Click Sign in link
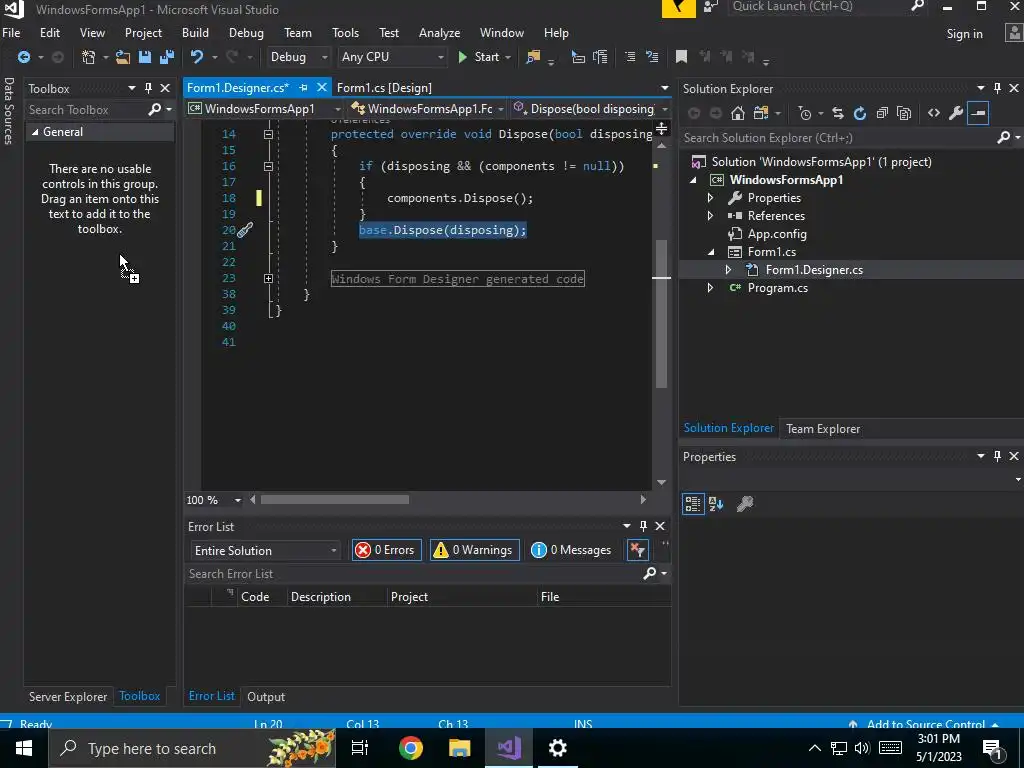The image size is (1024, 768). pos(965,34)
